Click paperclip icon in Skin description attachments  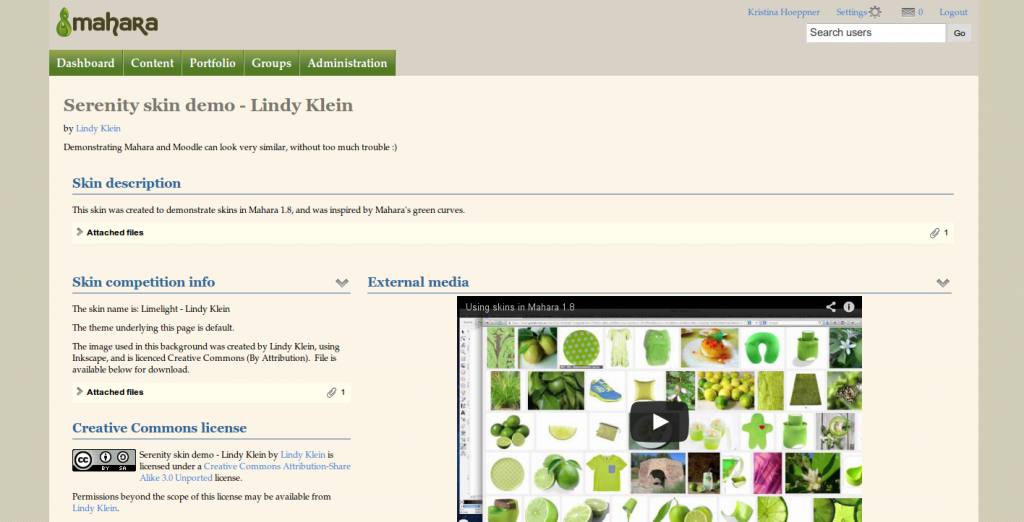point(935,233)
